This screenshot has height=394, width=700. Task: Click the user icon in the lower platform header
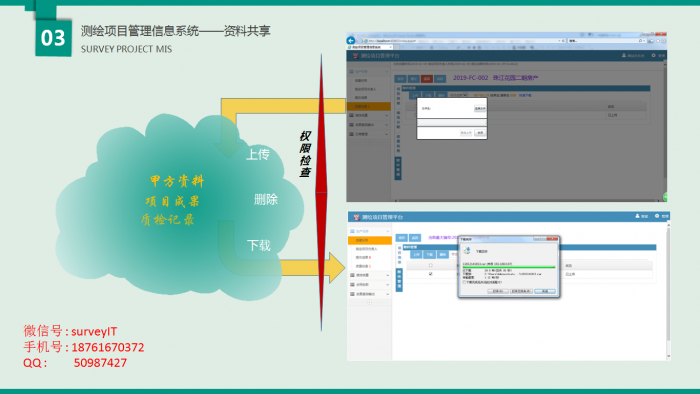coord(638,216)
